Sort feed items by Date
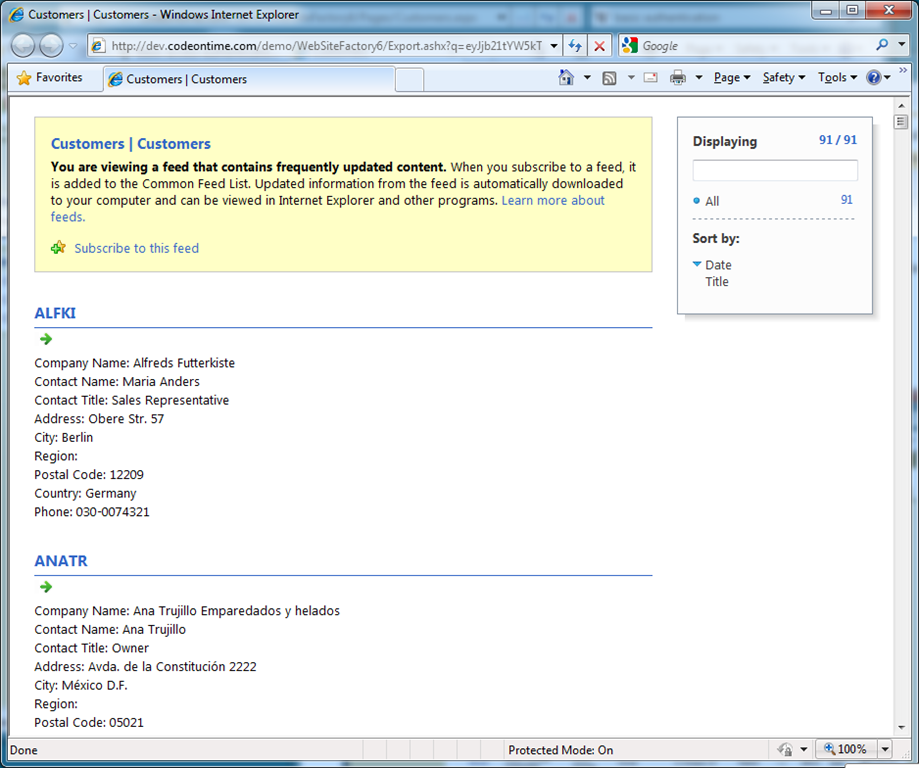Viewport: 919px width, 768px height. click(718, 265)
